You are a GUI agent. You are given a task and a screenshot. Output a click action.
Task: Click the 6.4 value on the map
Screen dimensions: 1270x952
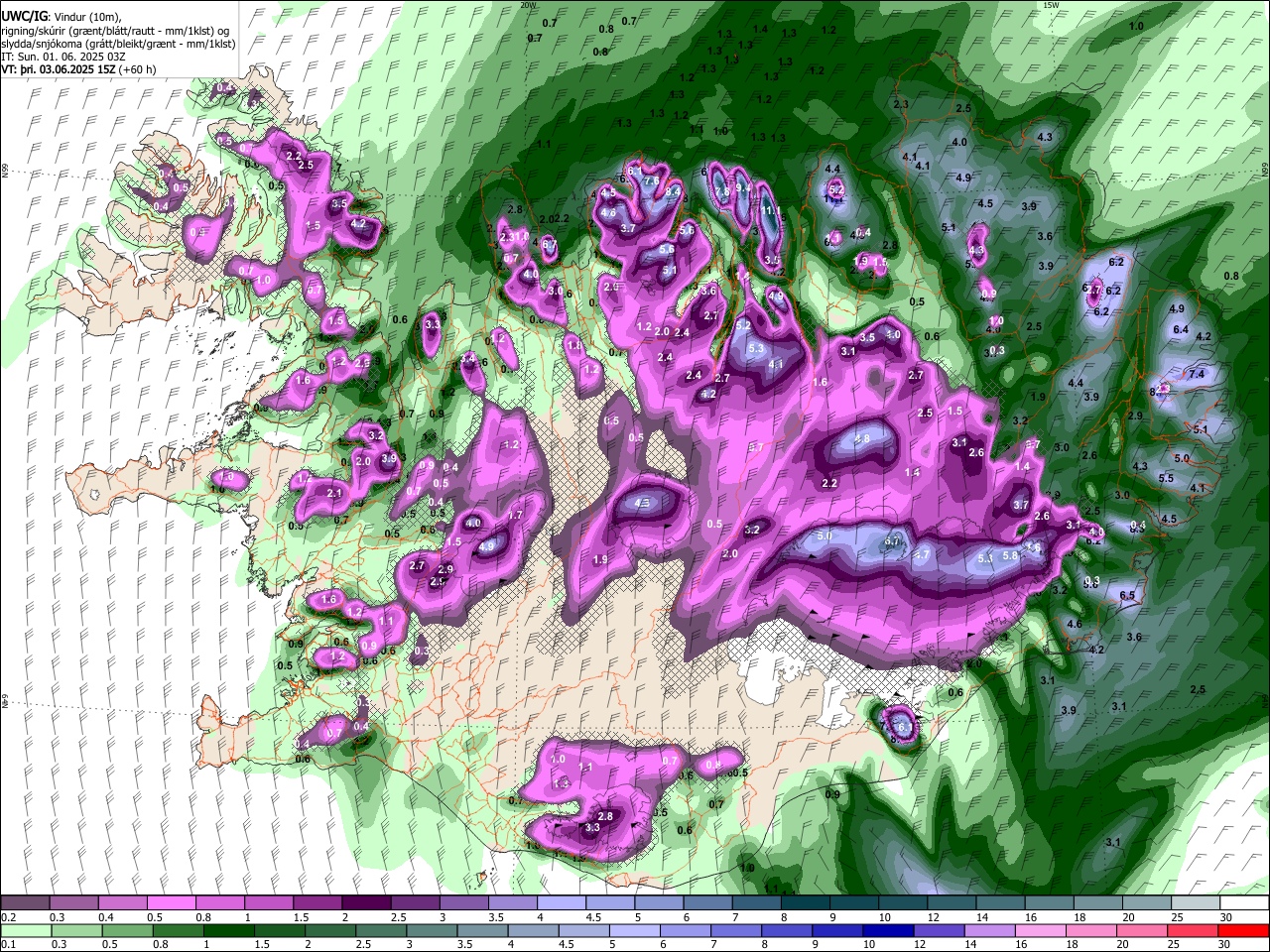click(1181, 329)
